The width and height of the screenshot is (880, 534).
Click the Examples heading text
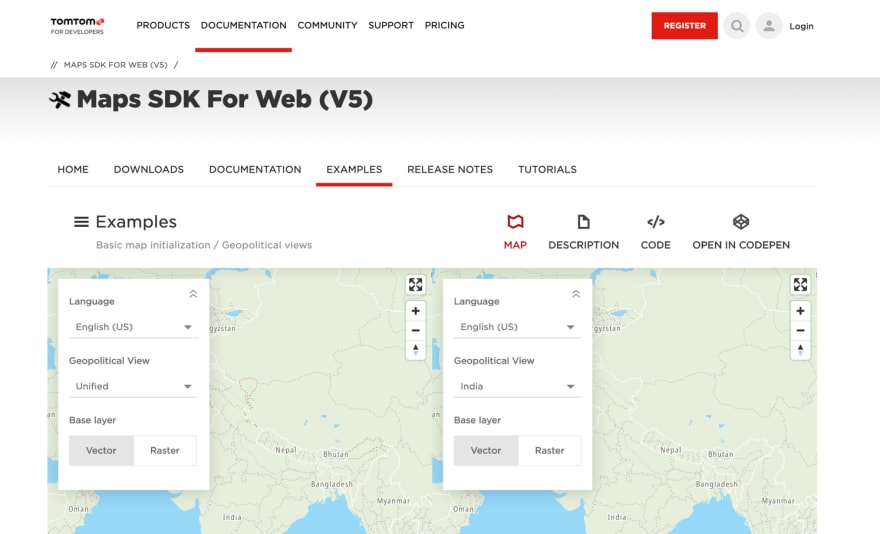click(136, 222)
